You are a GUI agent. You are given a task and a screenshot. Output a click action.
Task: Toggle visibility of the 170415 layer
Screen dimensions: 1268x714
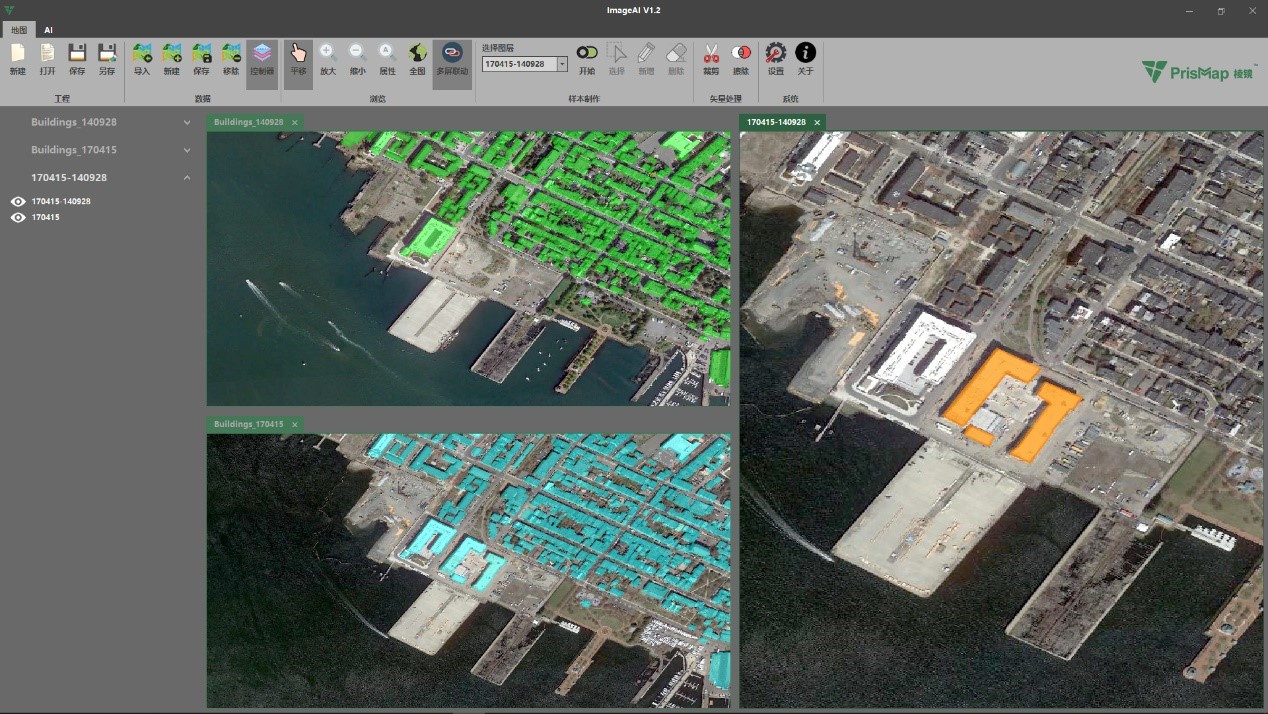point(18,217)
